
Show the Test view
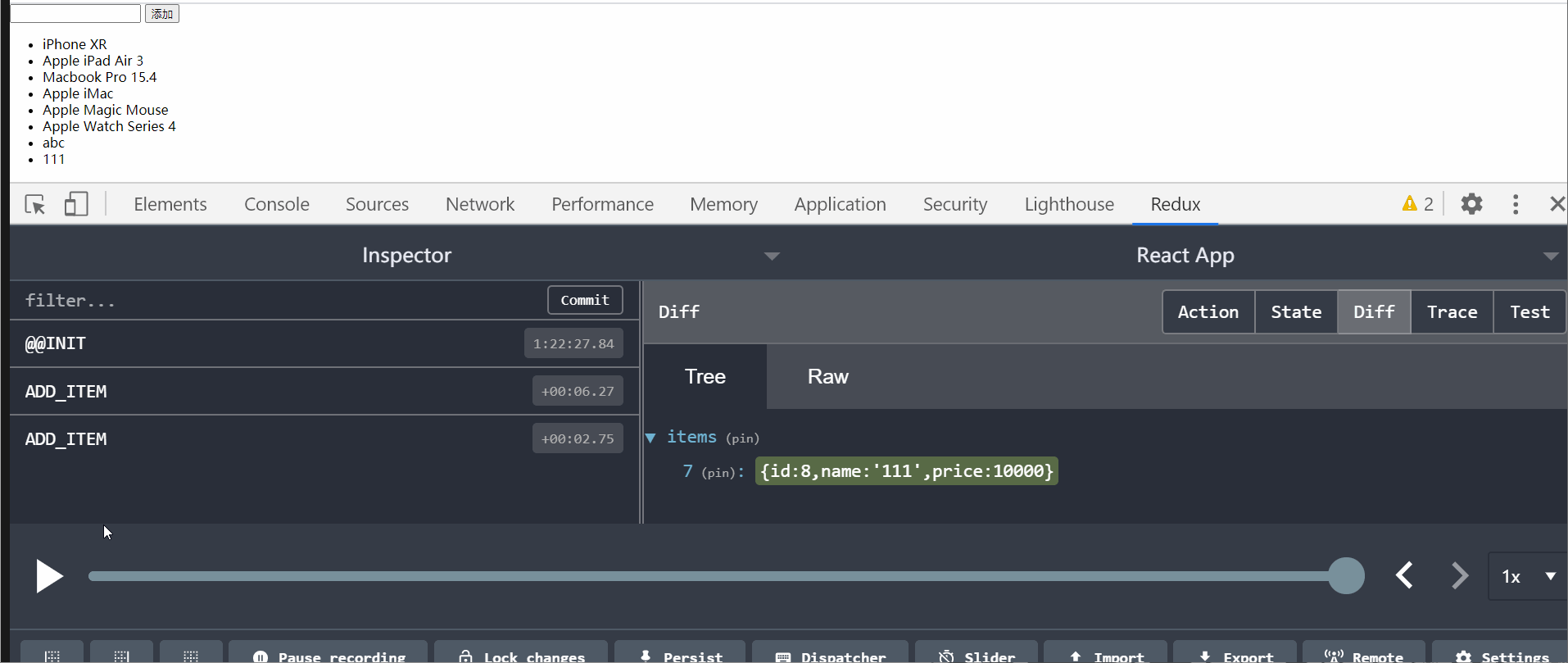(1529, 312)
